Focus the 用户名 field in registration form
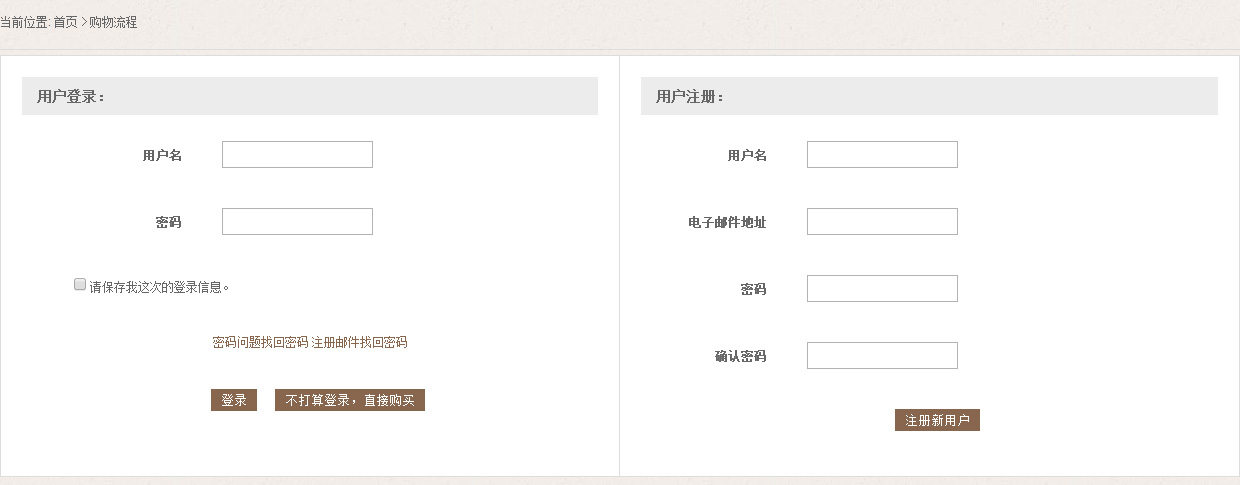Screen dimensions: 1240x485 tap(882, 154)
